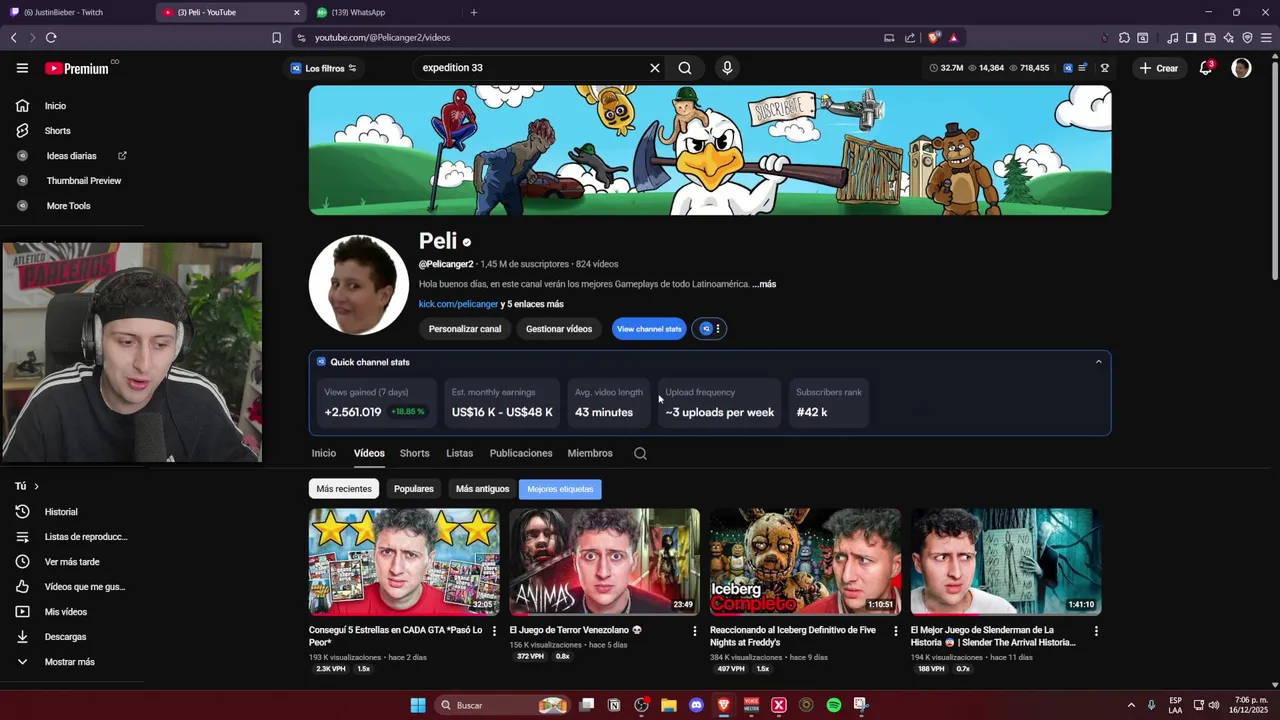Open the 5 Estrellas GTA video thumbnail
This screenshot has width=1280, height=720.
(404, 562)
